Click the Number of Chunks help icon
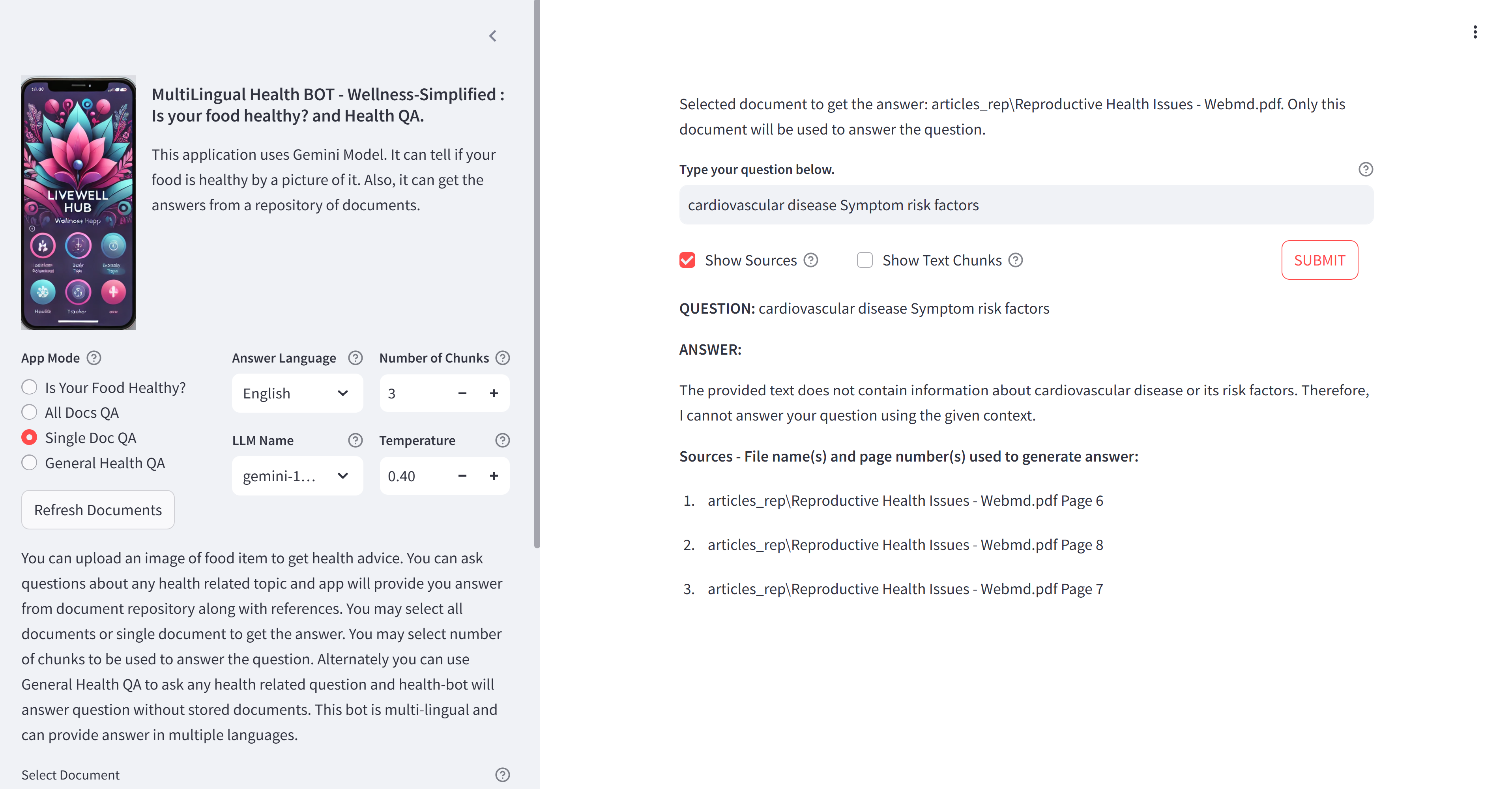The width and height of the screenshot is (1512, 789). coord(502,357)
